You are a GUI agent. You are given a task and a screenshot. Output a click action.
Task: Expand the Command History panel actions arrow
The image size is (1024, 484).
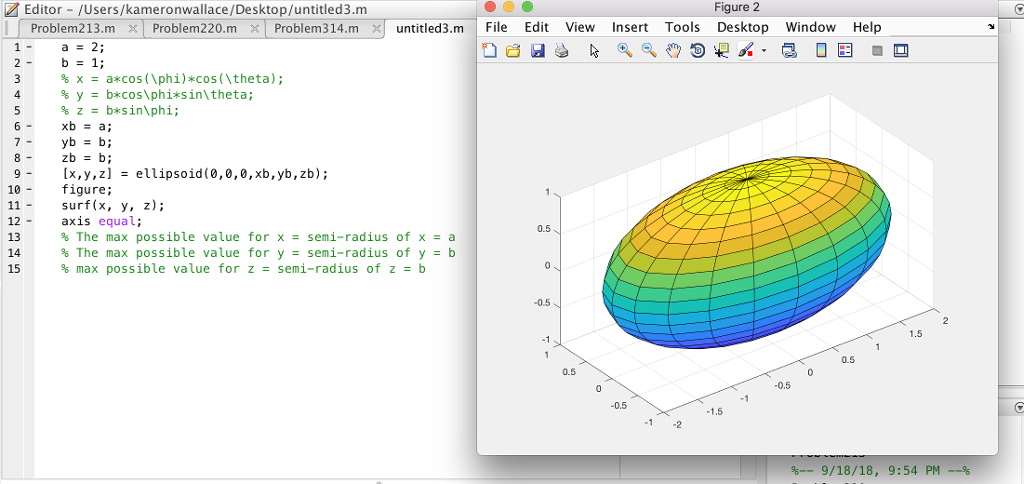point(1019,408)
